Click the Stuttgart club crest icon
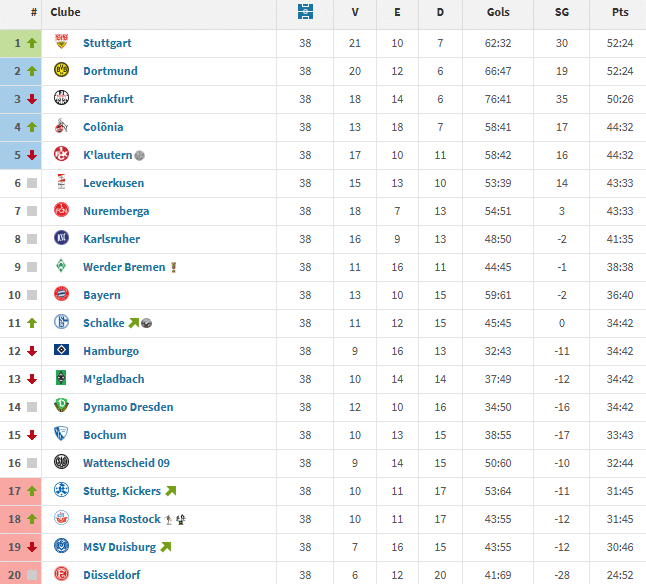646x584 pixels. click(x=61, y=43)
